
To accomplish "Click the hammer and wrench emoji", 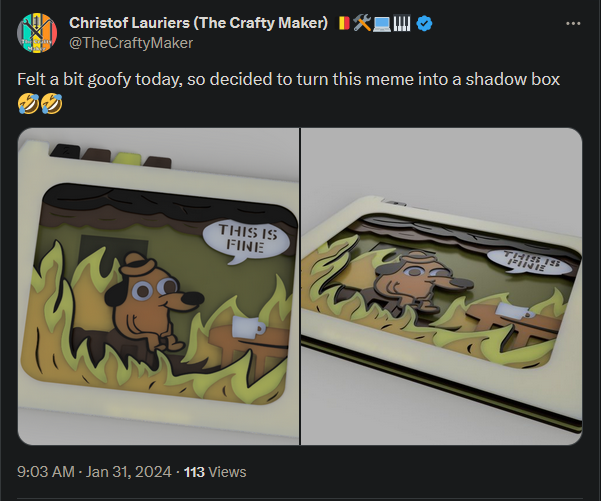I will (361, 23).
